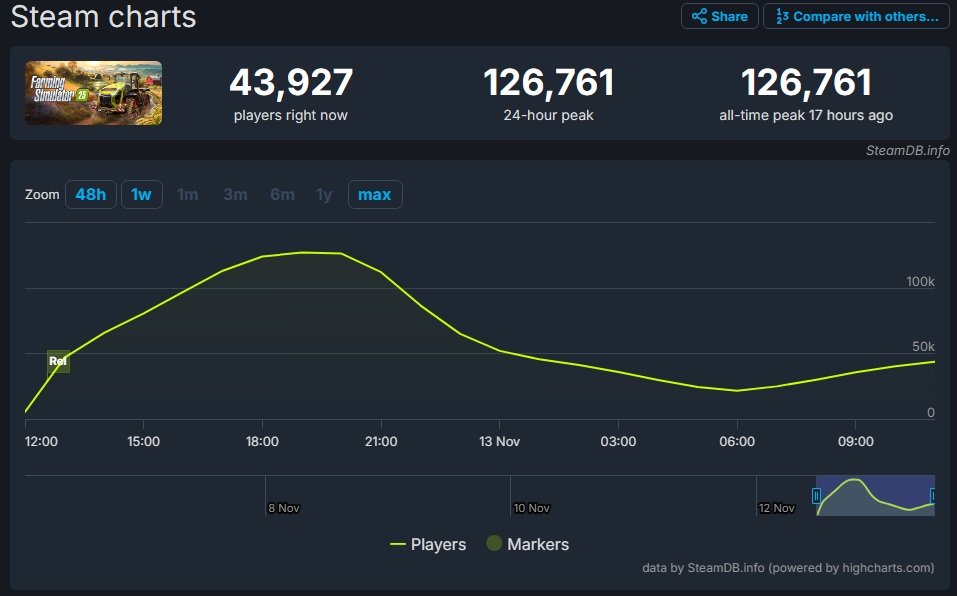
Task: Click the 10 Nov point in navigator
Action: [x=531, y=508]
